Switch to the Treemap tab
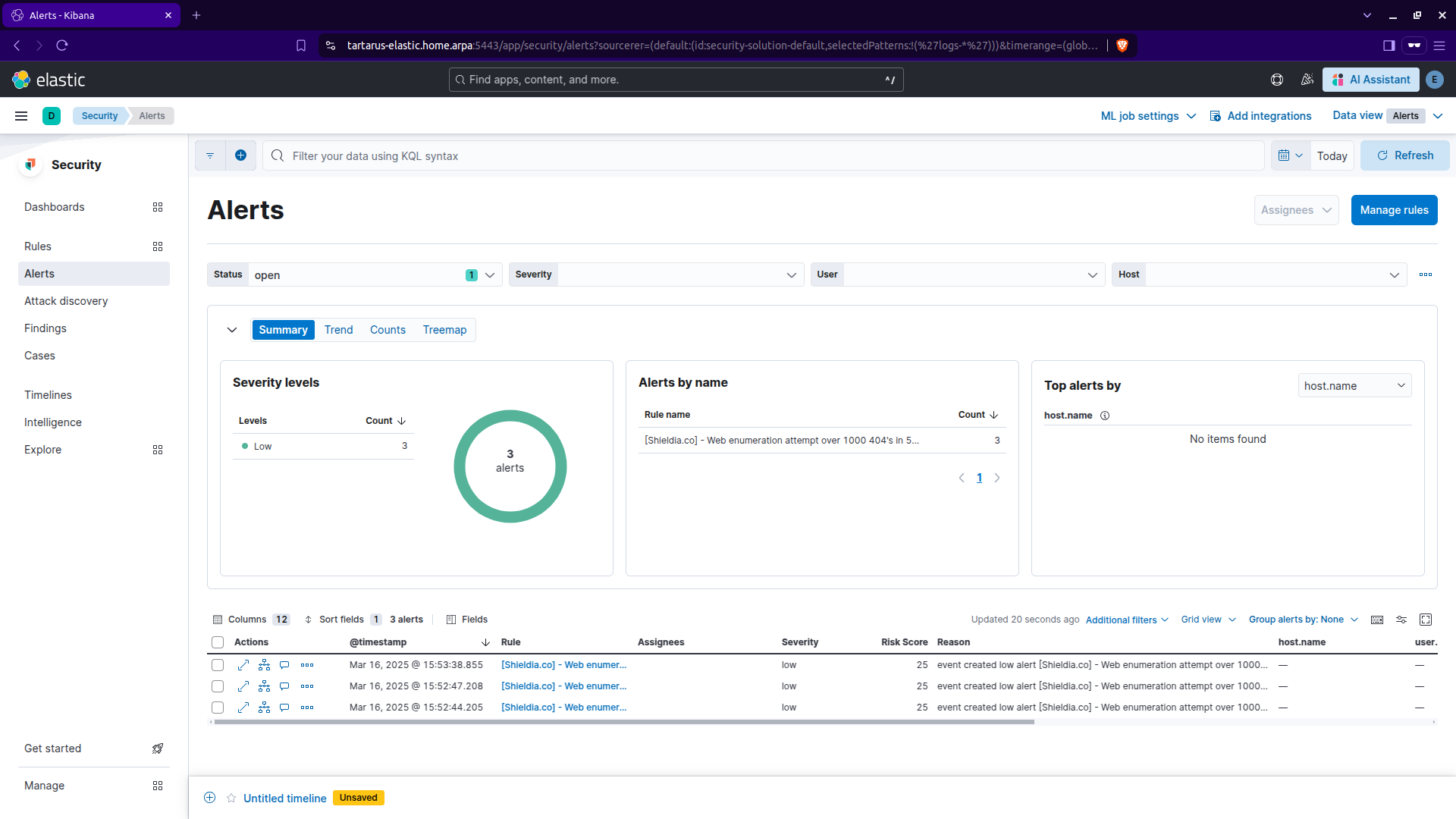1456x819 pixels. (444, 330)
